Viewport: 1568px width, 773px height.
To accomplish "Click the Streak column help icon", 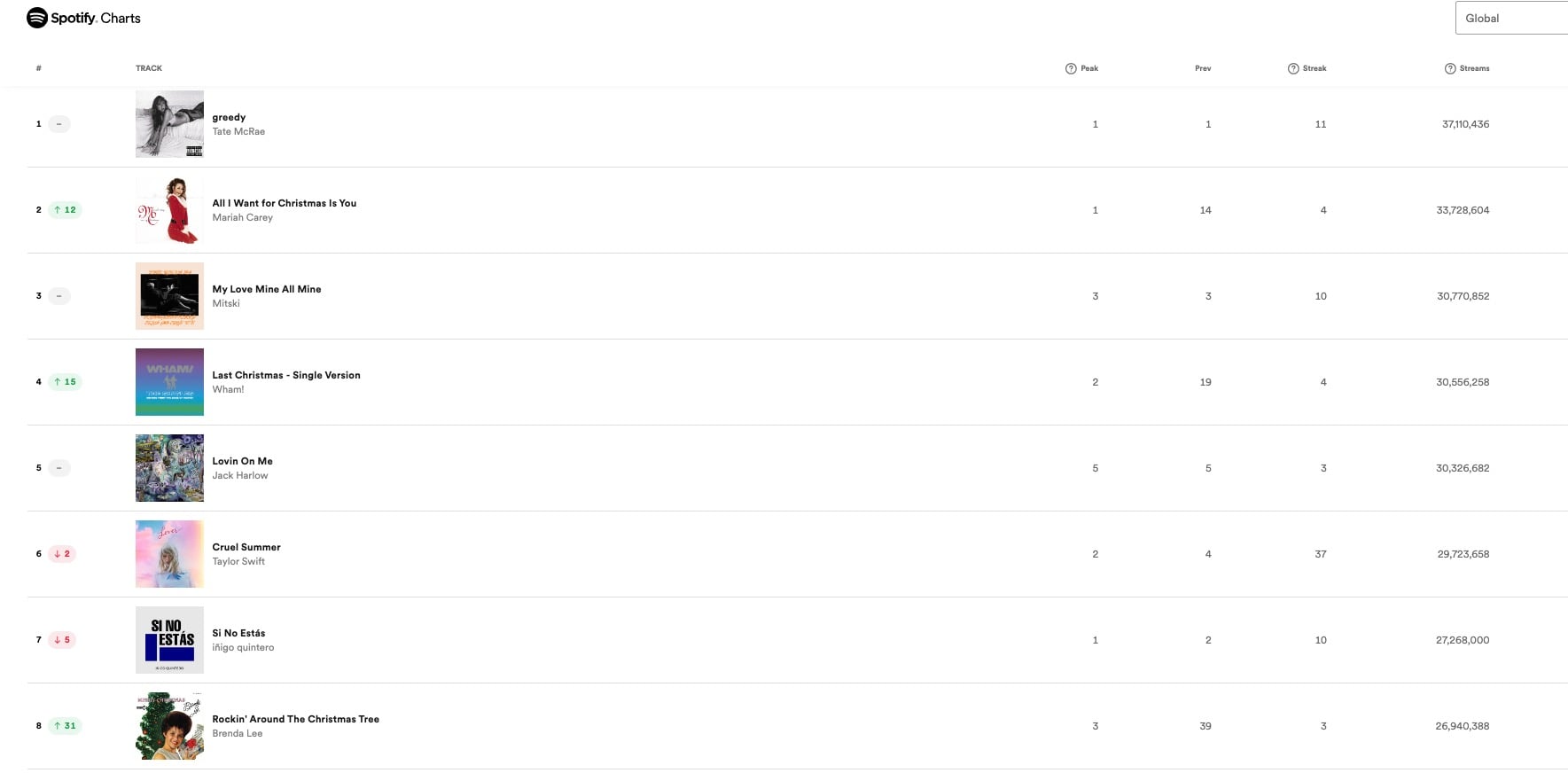I will (x=1293, y=68).
